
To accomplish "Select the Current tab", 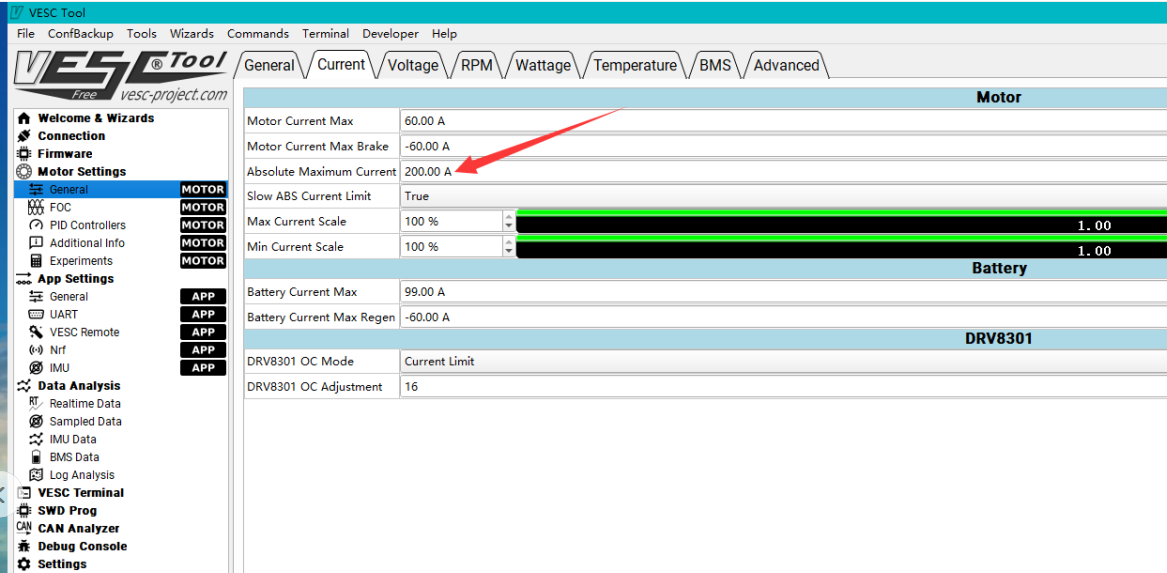I will 341,65.
